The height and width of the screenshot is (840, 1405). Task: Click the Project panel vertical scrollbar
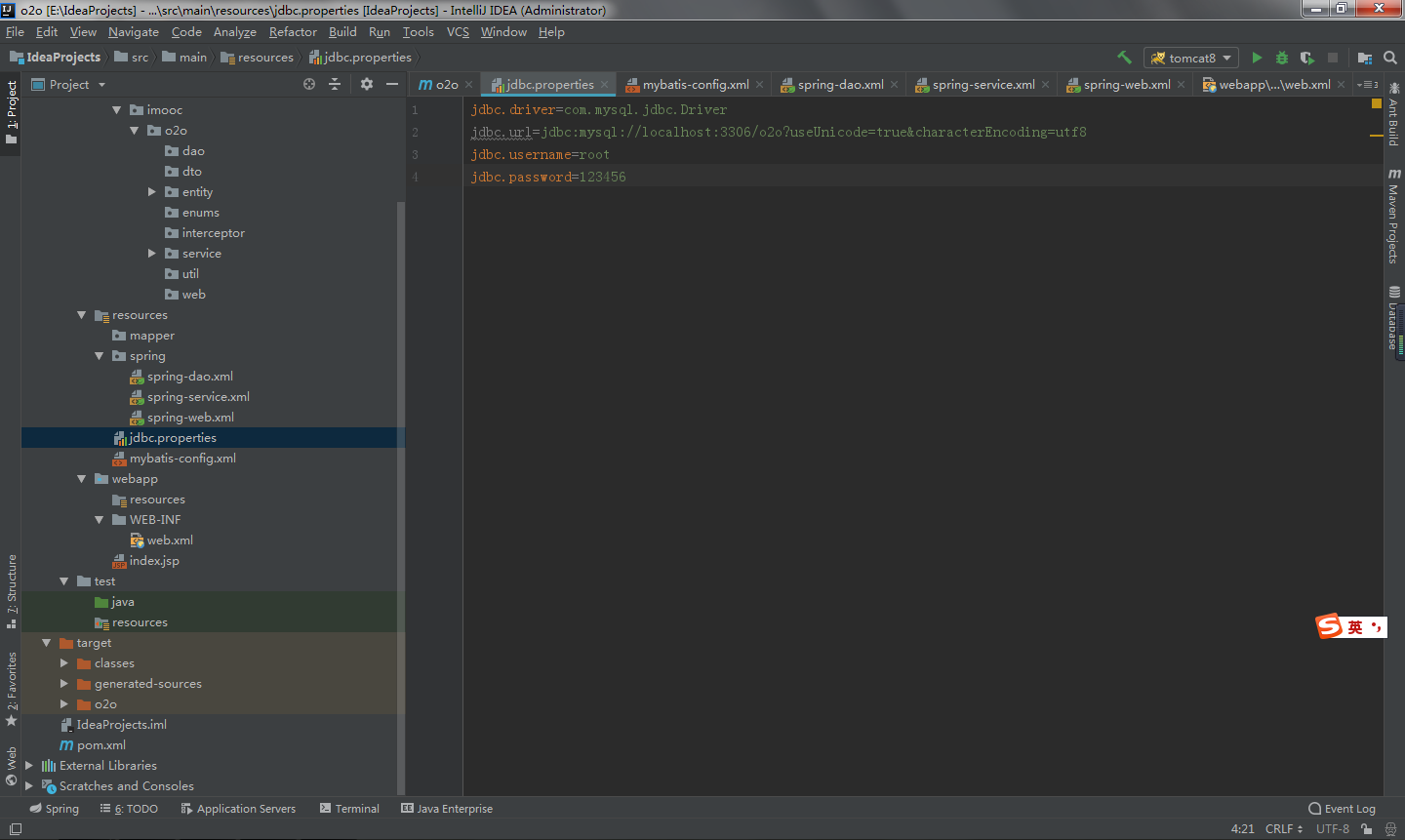click(400, 498)
